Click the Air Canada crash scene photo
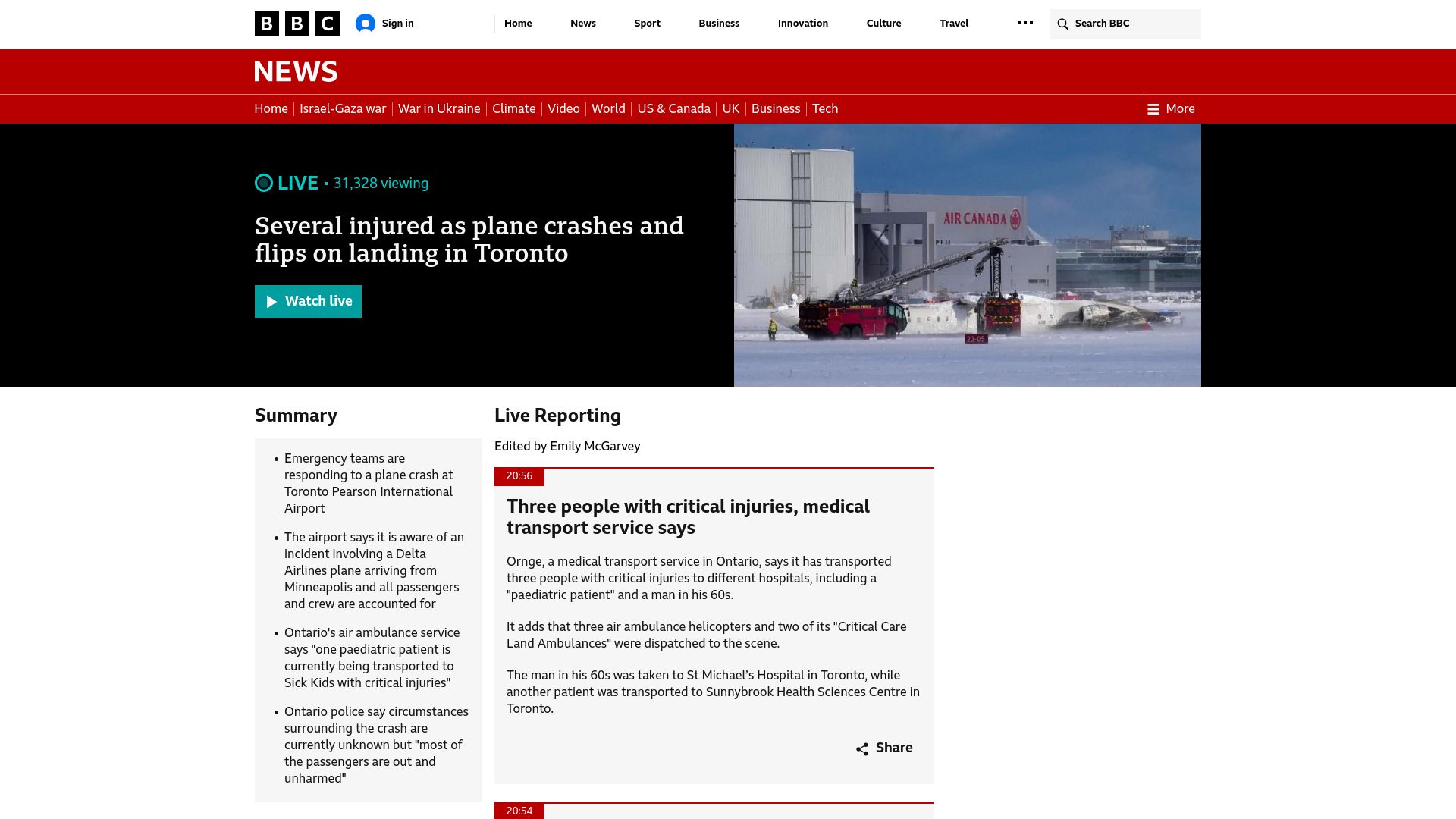Viewport: 1456px width, 819px height. (x=968, y=256)
